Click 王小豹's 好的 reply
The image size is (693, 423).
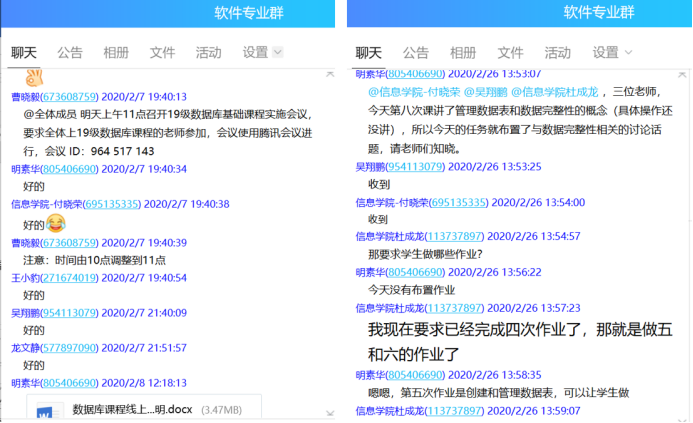click(34, 295)
